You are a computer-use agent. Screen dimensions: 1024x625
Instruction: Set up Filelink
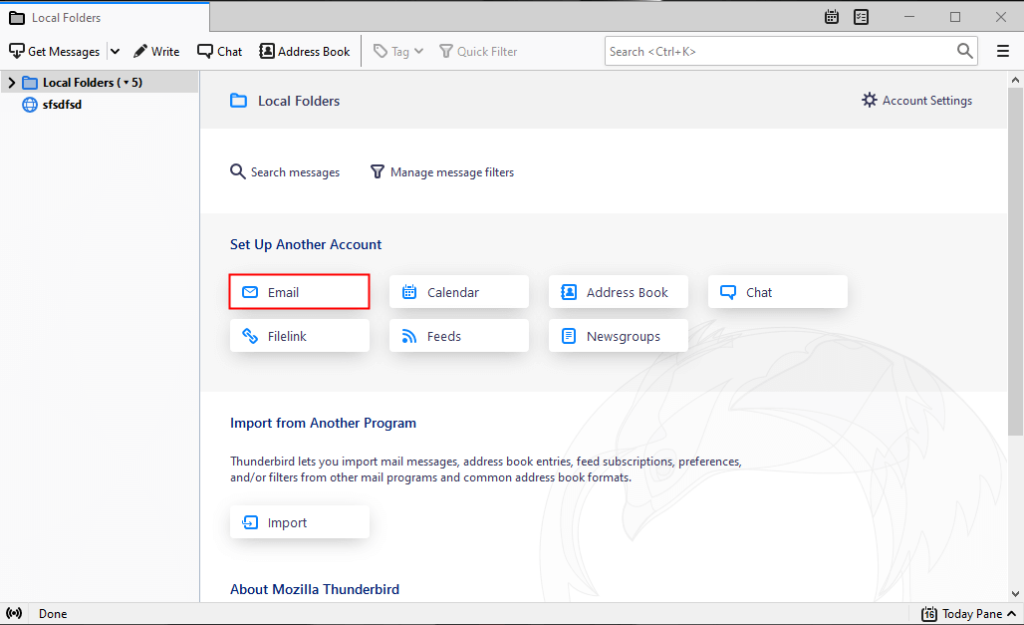pos(300,336)
